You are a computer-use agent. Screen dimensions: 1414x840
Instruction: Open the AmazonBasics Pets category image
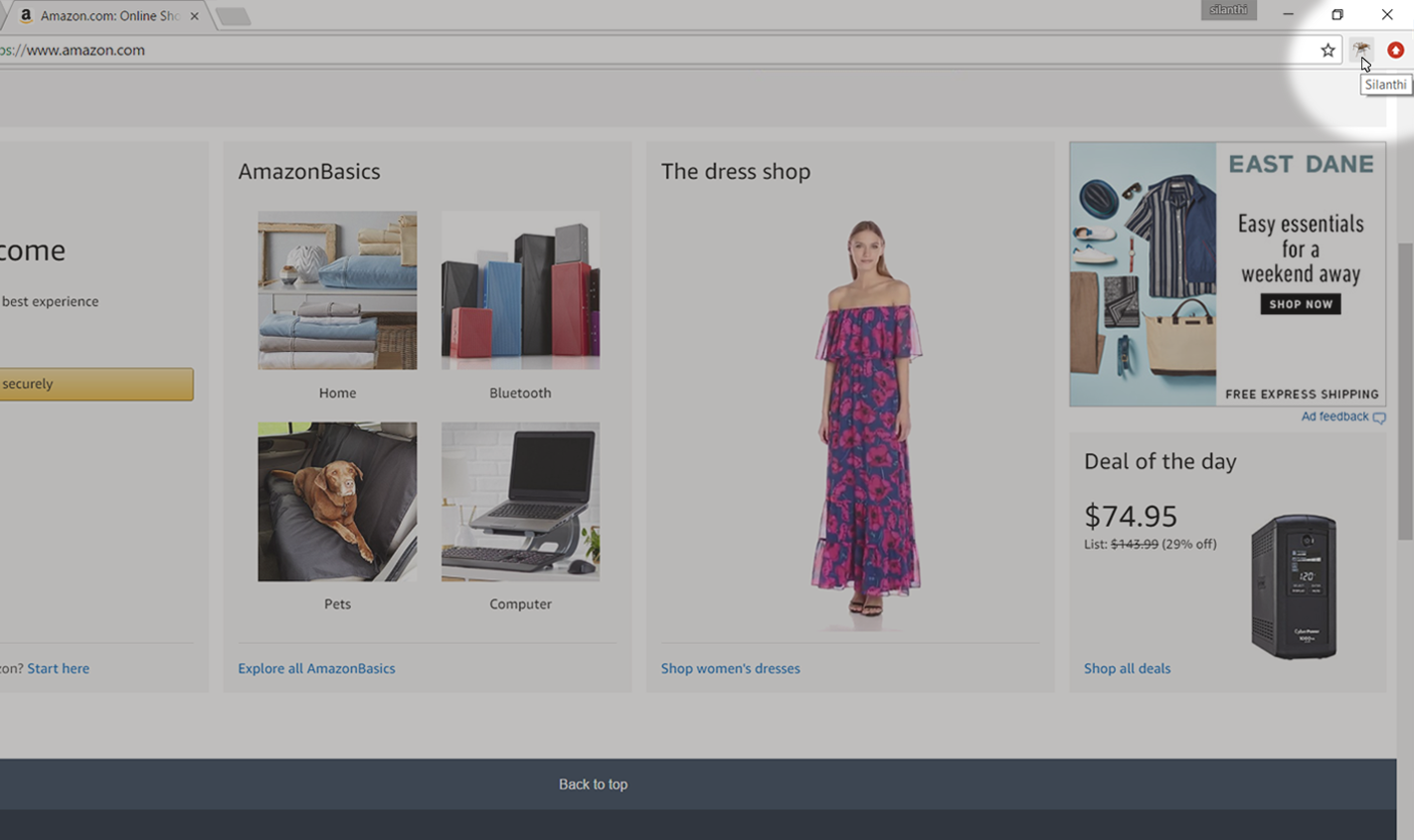337,502
